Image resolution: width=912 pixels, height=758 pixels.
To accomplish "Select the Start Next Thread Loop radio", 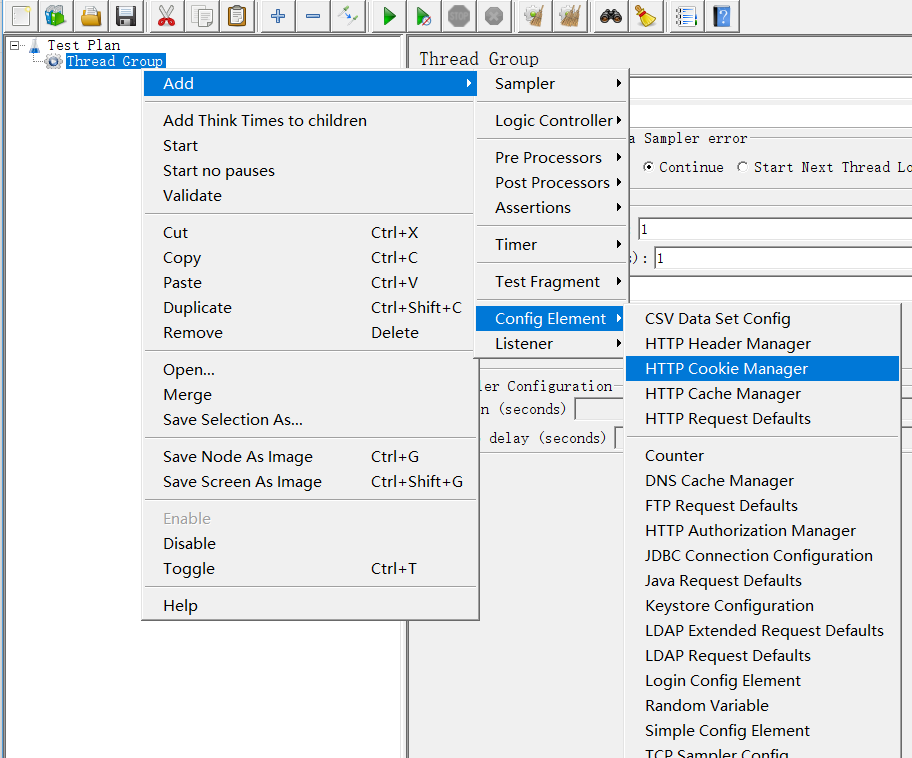I will [742, 167].
